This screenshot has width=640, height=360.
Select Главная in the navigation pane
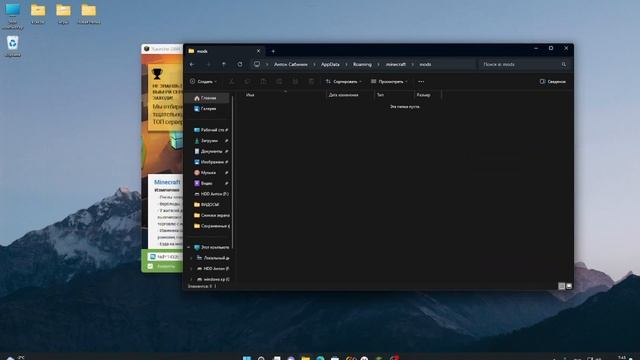click(208, 98)
